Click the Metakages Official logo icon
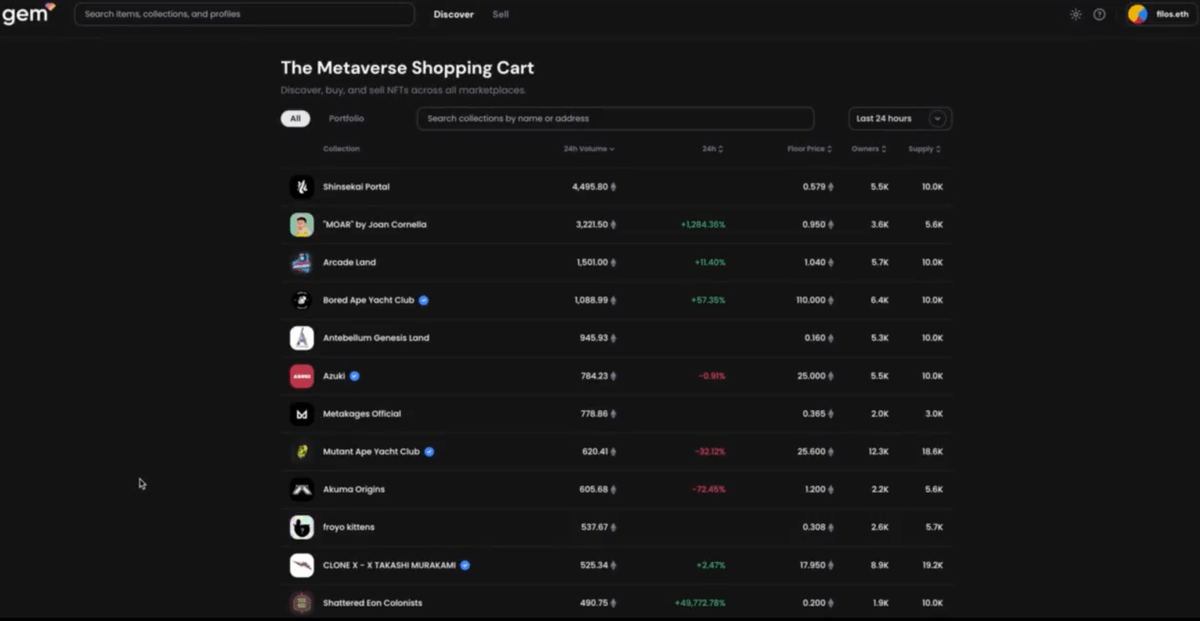1200x621 pixels. pyautogui.click(x=302, y=414)
